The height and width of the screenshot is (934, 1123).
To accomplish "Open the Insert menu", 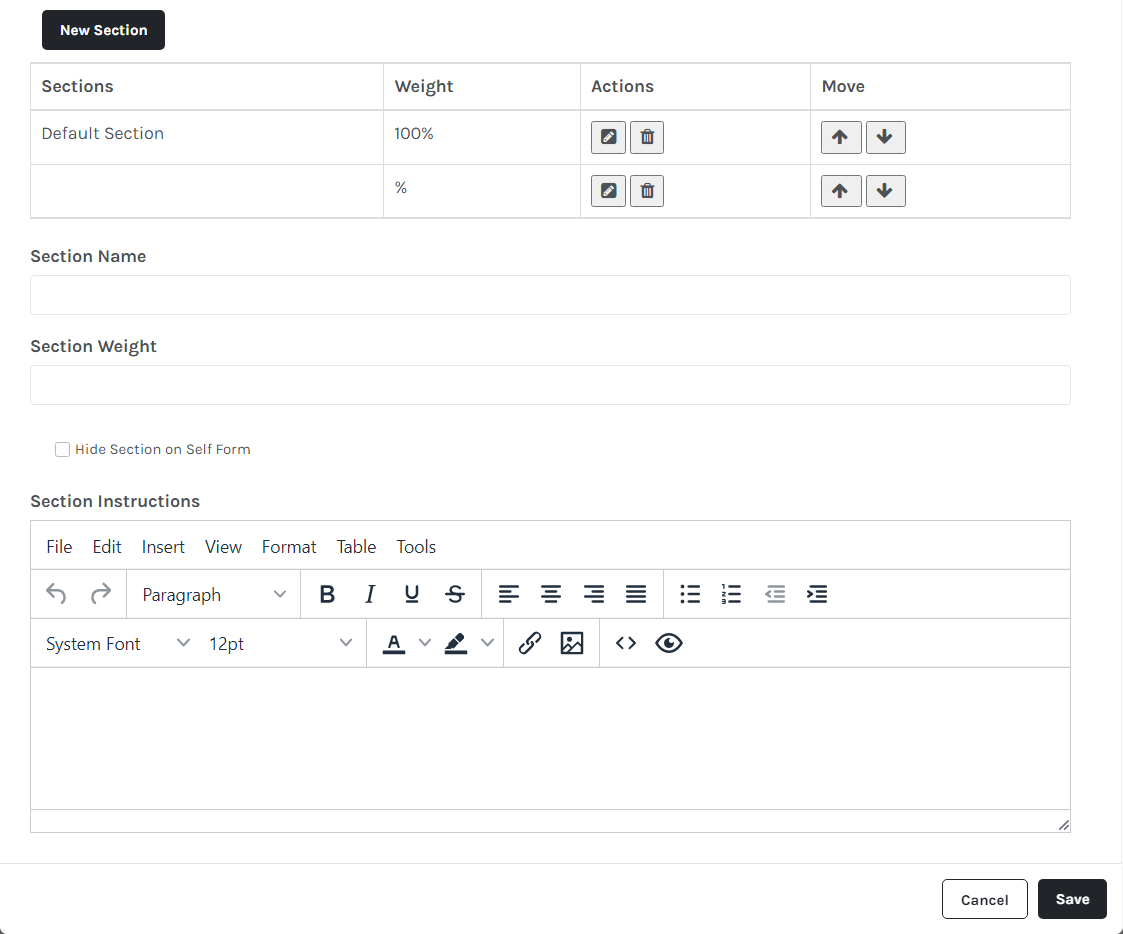I will pos(163,547).
